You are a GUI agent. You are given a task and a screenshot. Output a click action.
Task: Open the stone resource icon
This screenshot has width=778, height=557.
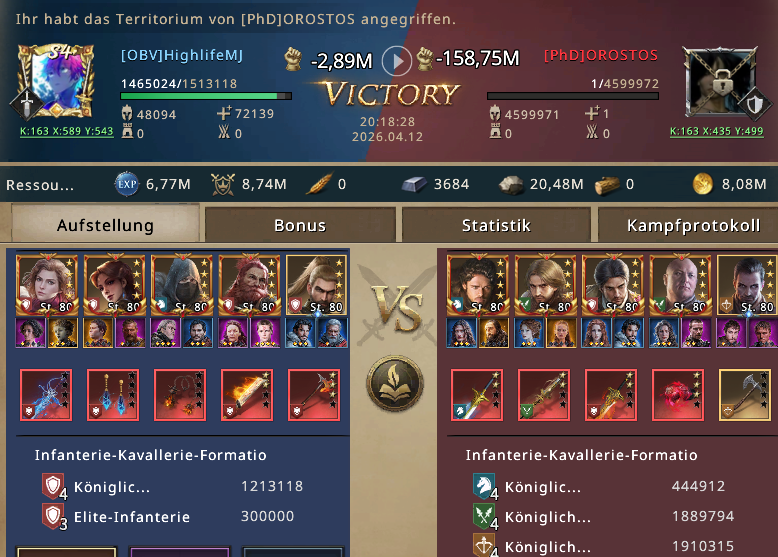coord(511,185)
